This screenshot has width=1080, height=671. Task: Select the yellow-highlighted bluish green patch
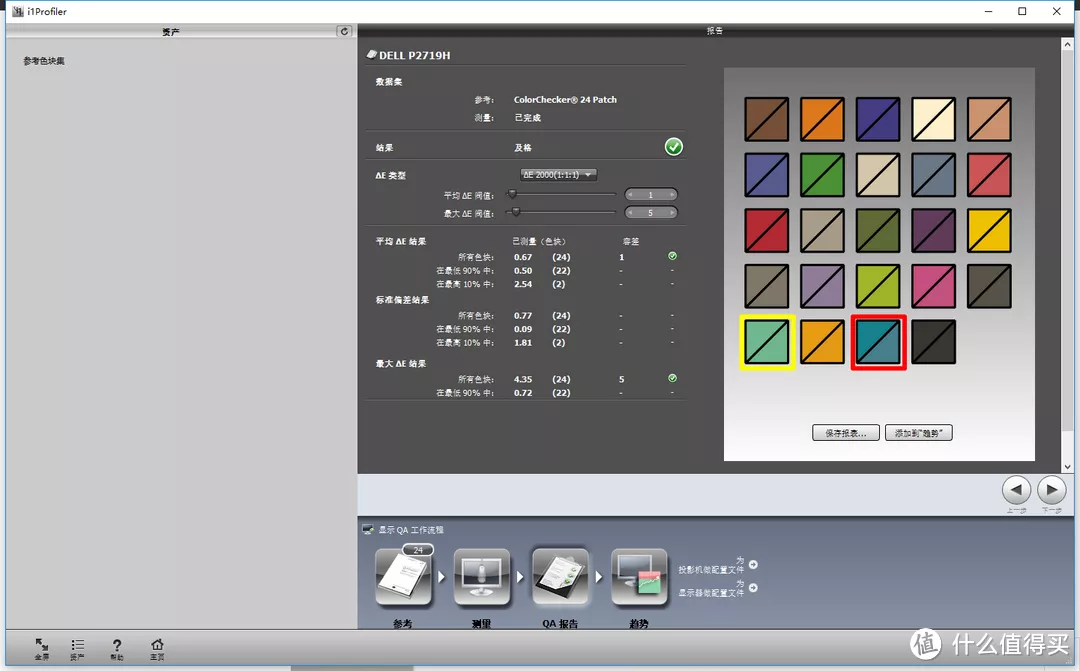pos(767,342)
